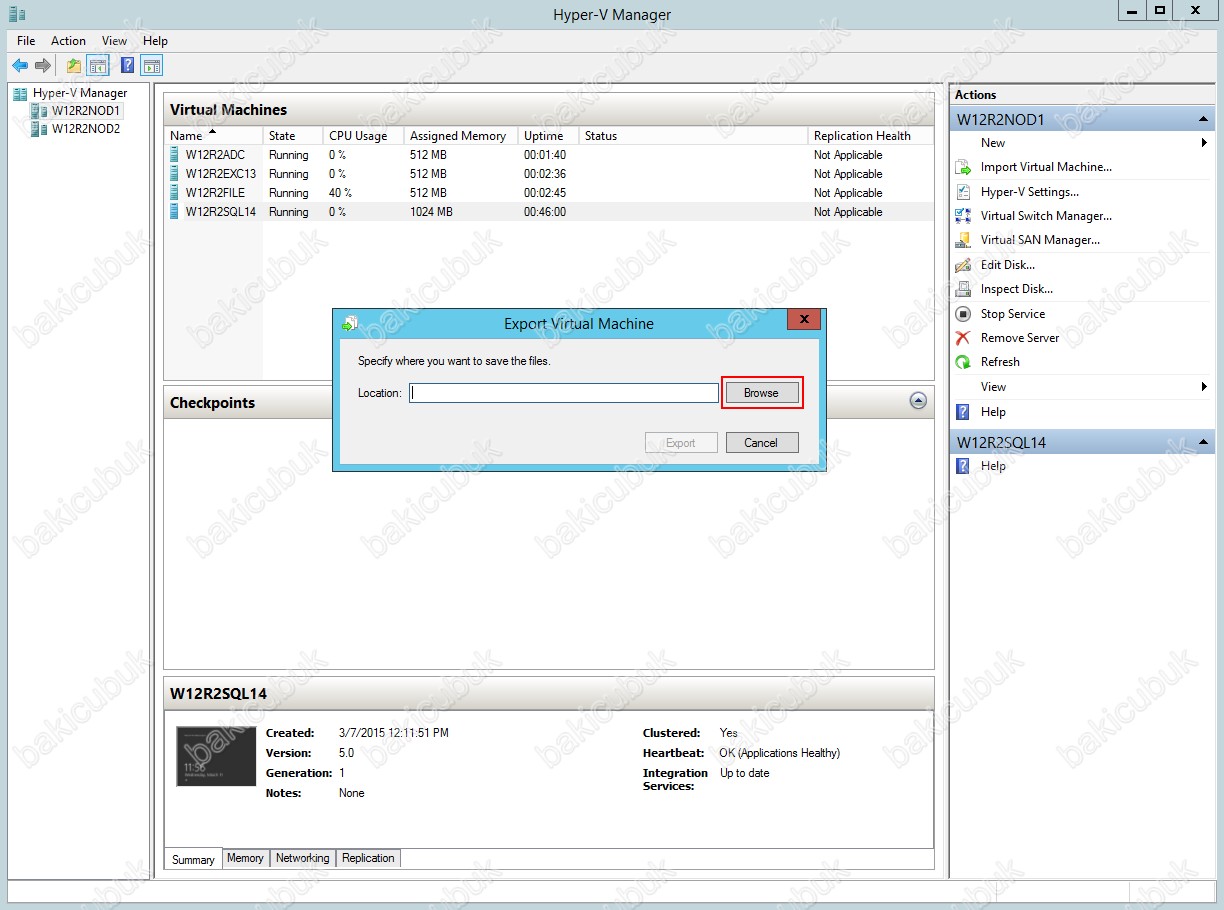Click the Help icon under W12R2SQL14 actions
Screen dimensions: 1224x910
[x=963, y=466]
